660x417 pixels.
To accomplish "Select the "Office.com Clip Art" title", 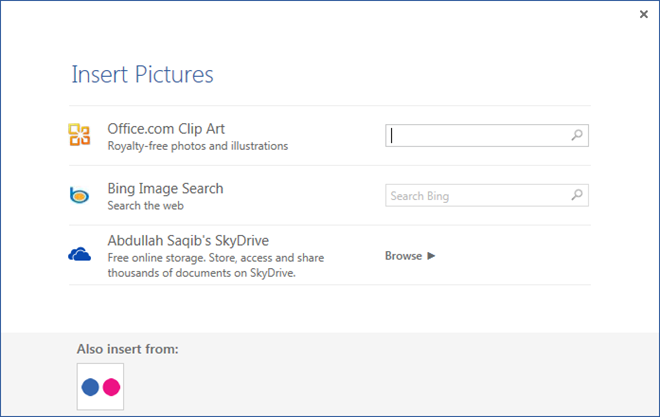I will tap(166, 129).
